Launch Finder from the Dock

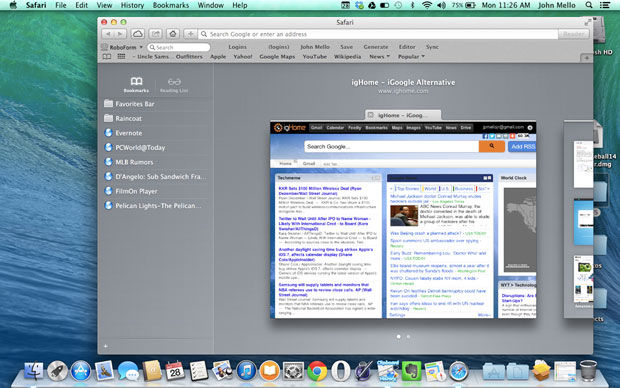34,371
